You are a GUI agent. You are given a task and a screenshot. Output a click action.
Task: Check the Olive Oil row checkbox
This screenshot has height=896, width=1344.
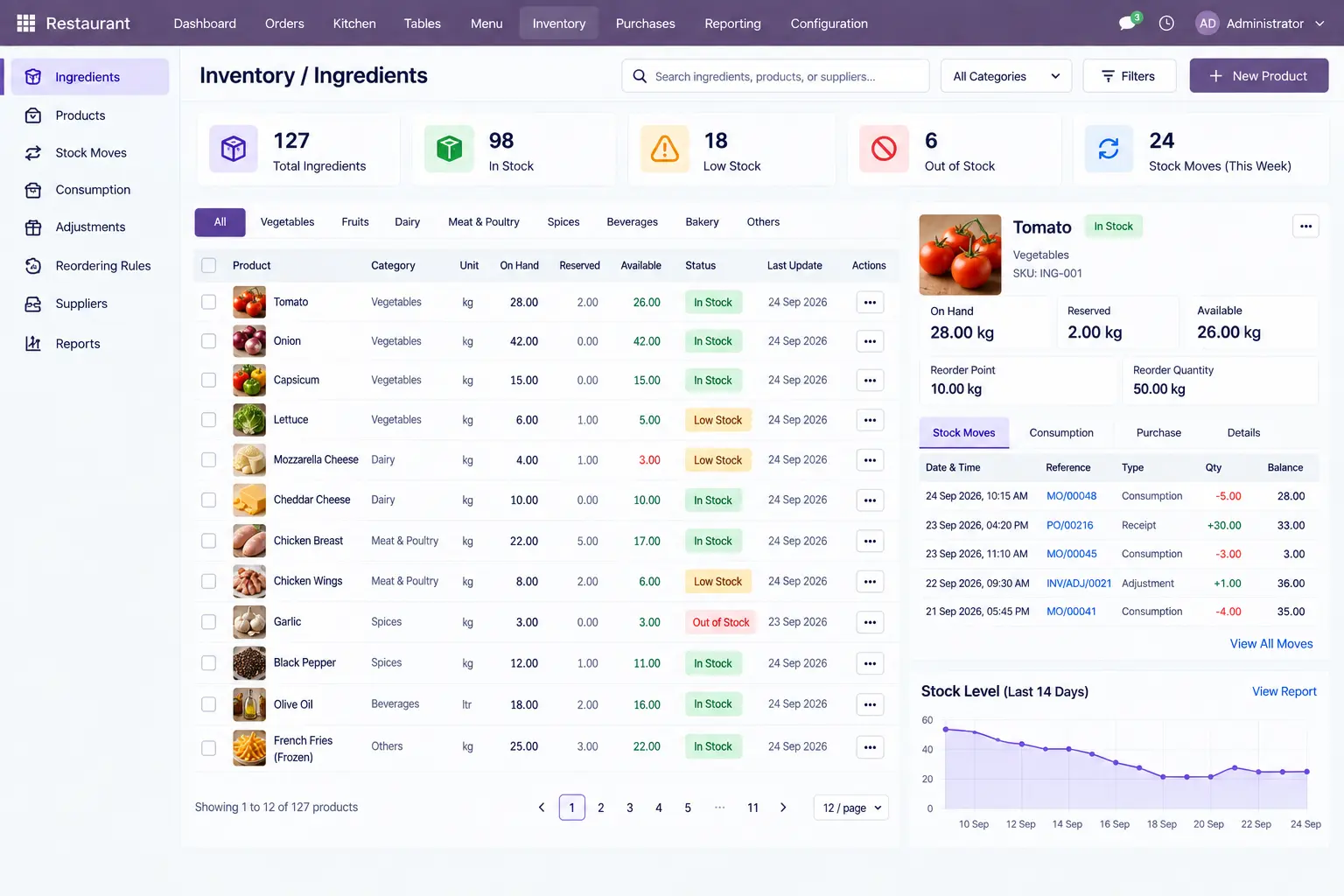[208, 704]
